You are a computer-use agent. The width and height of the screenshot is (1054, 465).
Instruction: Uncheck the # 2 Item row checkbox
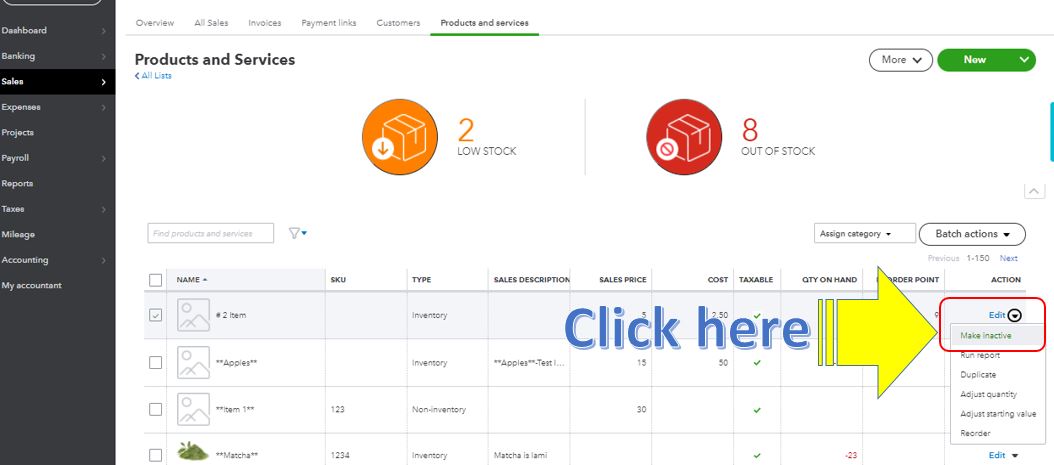coord(155,315)
